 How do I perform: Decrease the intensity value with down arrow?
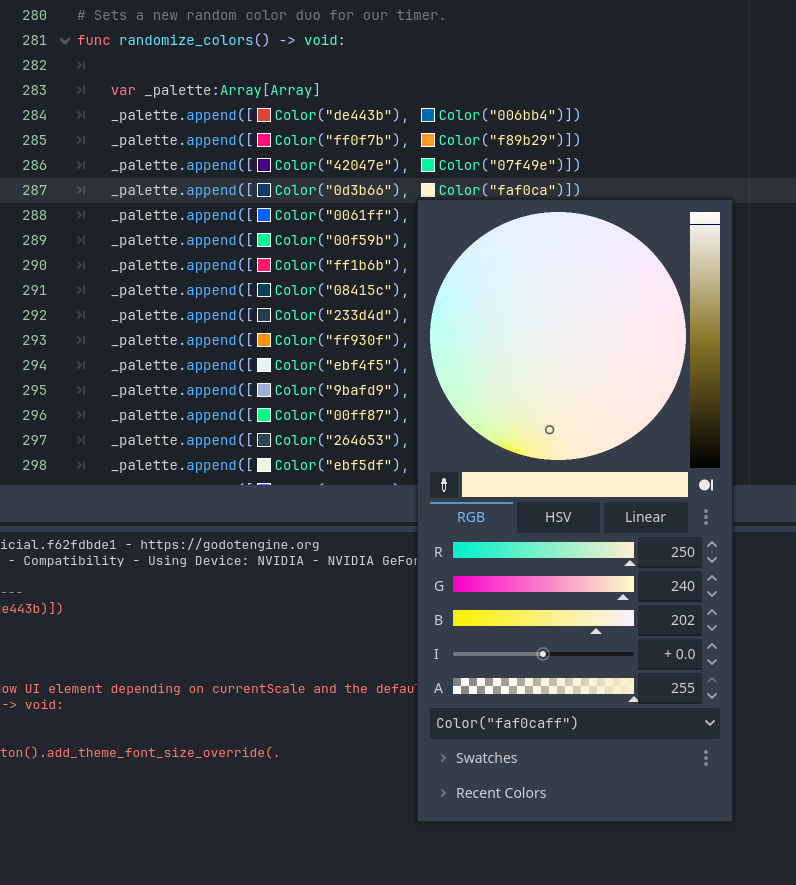712,661
